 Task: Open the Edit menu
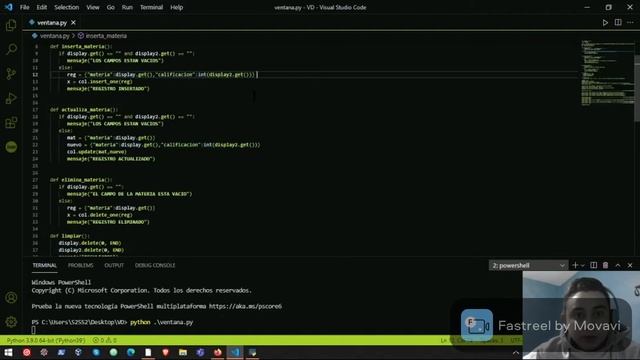[42, 7]
